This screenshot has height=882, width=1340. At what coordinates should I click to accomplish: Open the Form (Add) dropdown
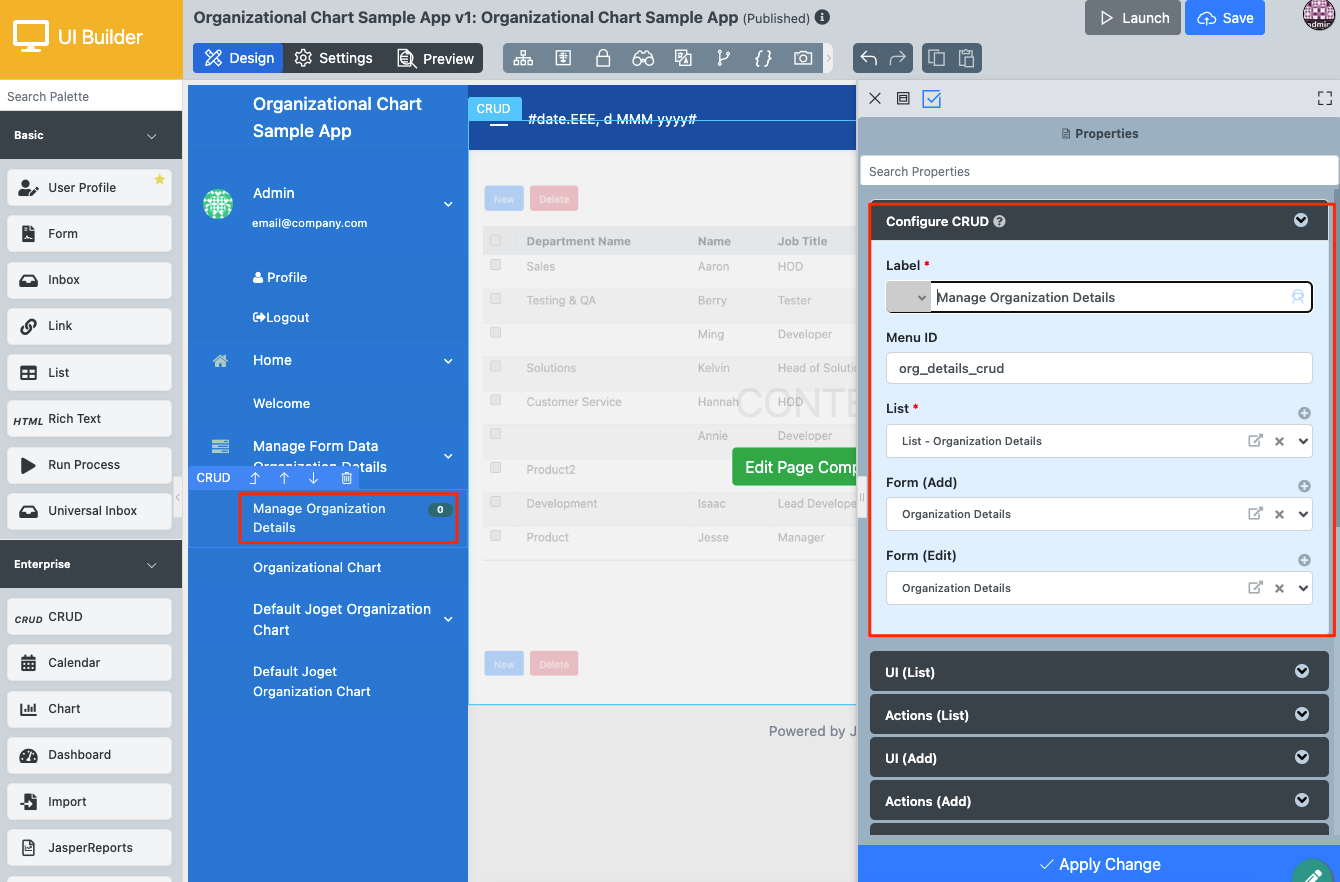point(1303,514)
